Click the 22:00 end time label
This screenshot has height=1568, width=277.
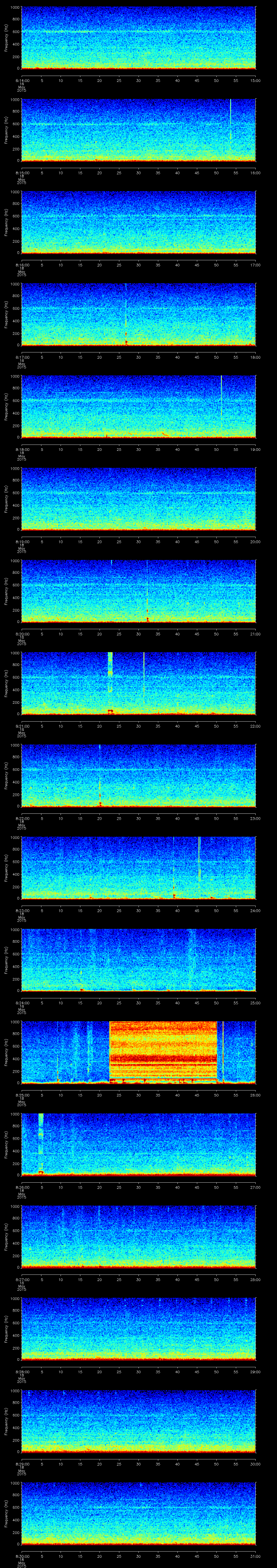pyautogui.click(x=256, y=726)
